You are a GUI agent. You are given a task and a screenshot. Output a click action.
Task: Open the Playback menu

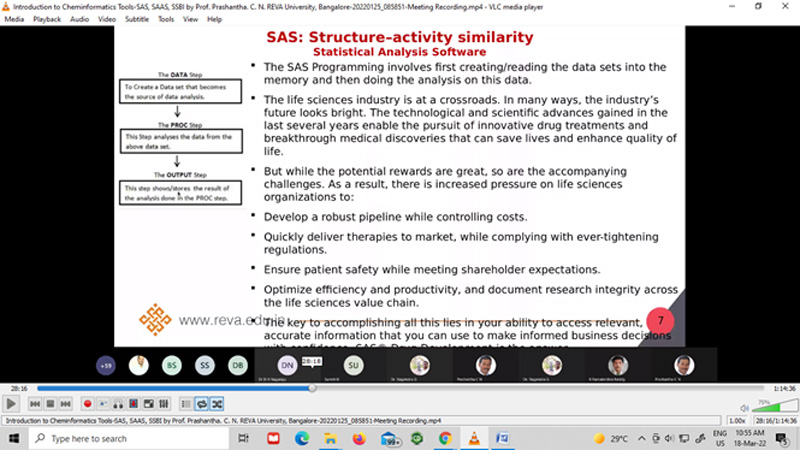(47, 19)
